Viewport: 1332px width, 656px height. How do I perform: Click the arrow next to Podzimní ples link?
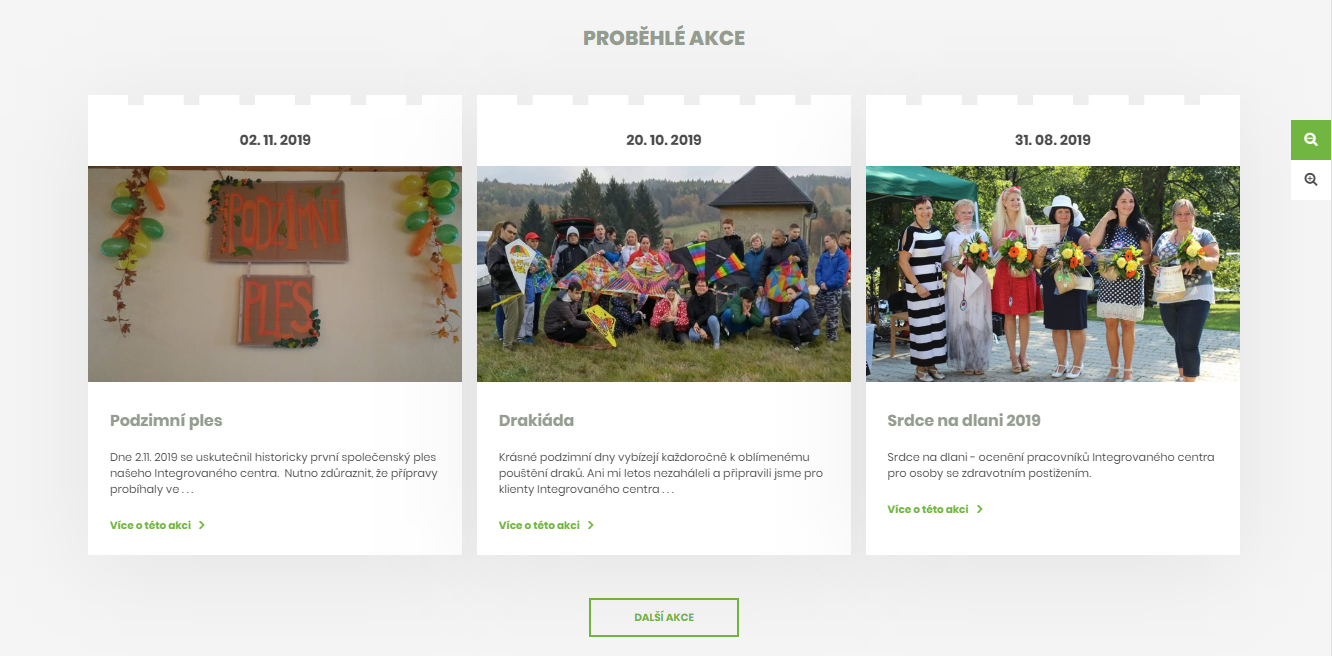point(201,525)
